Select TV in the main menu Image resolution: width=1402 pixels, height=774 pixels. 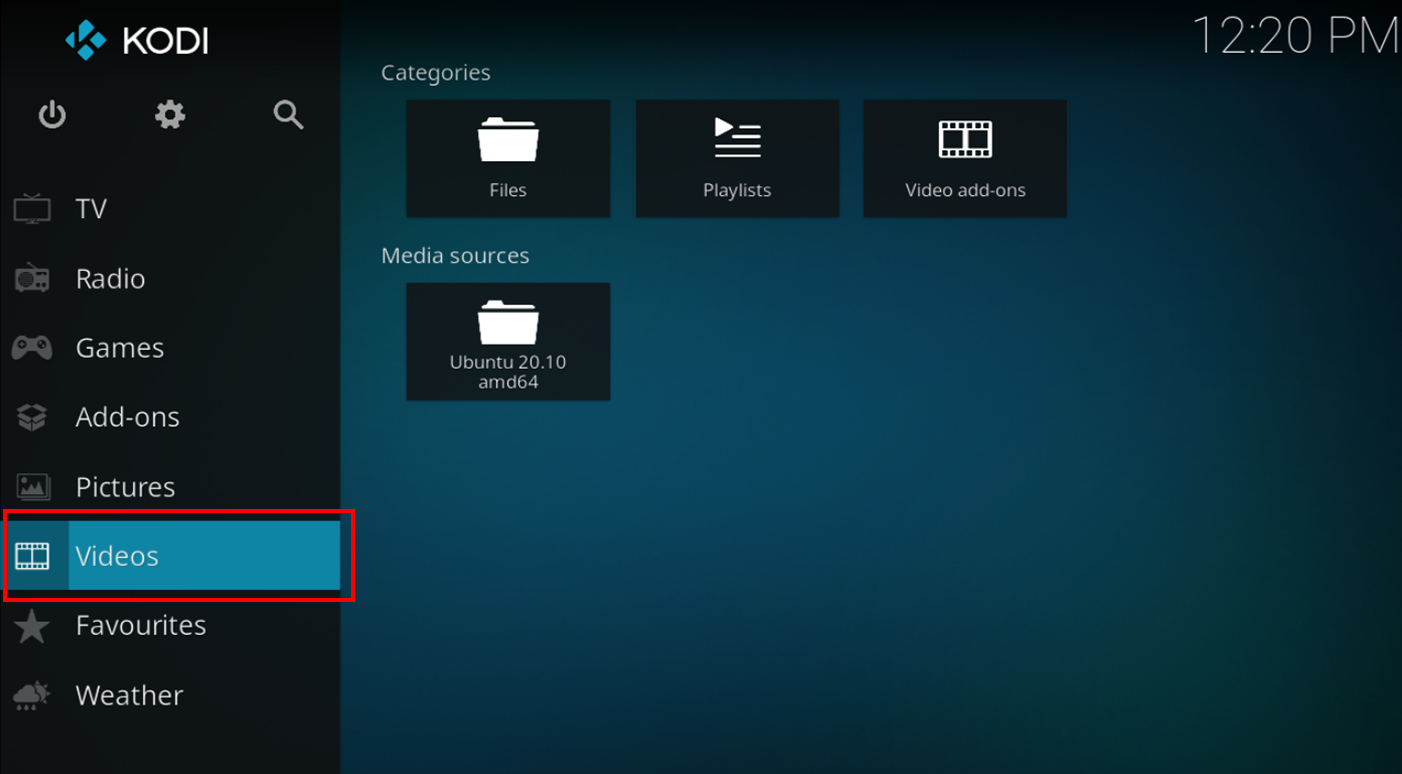(x=170, y=209)
